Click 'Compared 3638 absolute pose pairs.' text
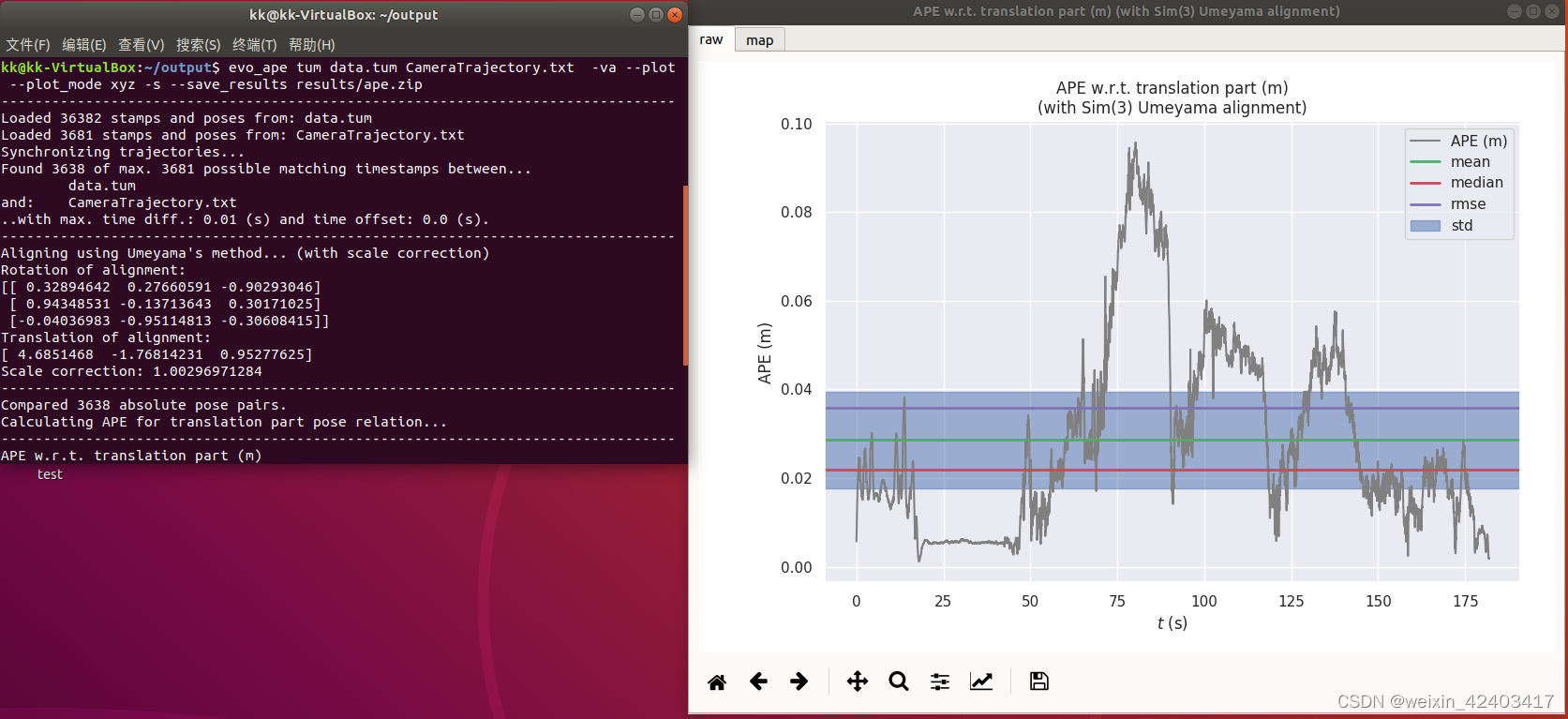Image resolution: width=1568 pixels, height=719 pixels. pyautogui.click(x=143, y=405)
